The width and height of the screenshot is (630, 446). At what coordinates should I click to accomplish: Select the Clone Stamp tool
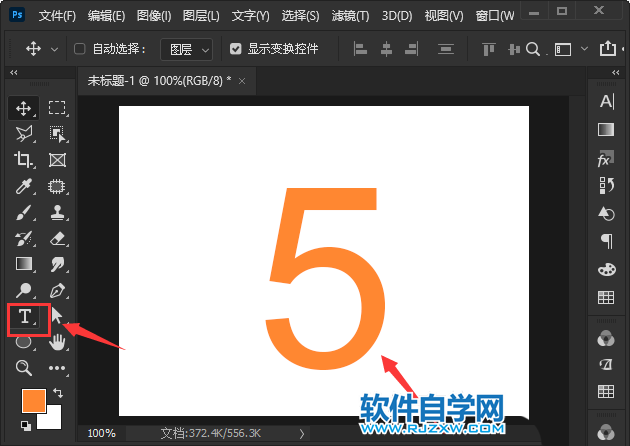tap(57, 213)
